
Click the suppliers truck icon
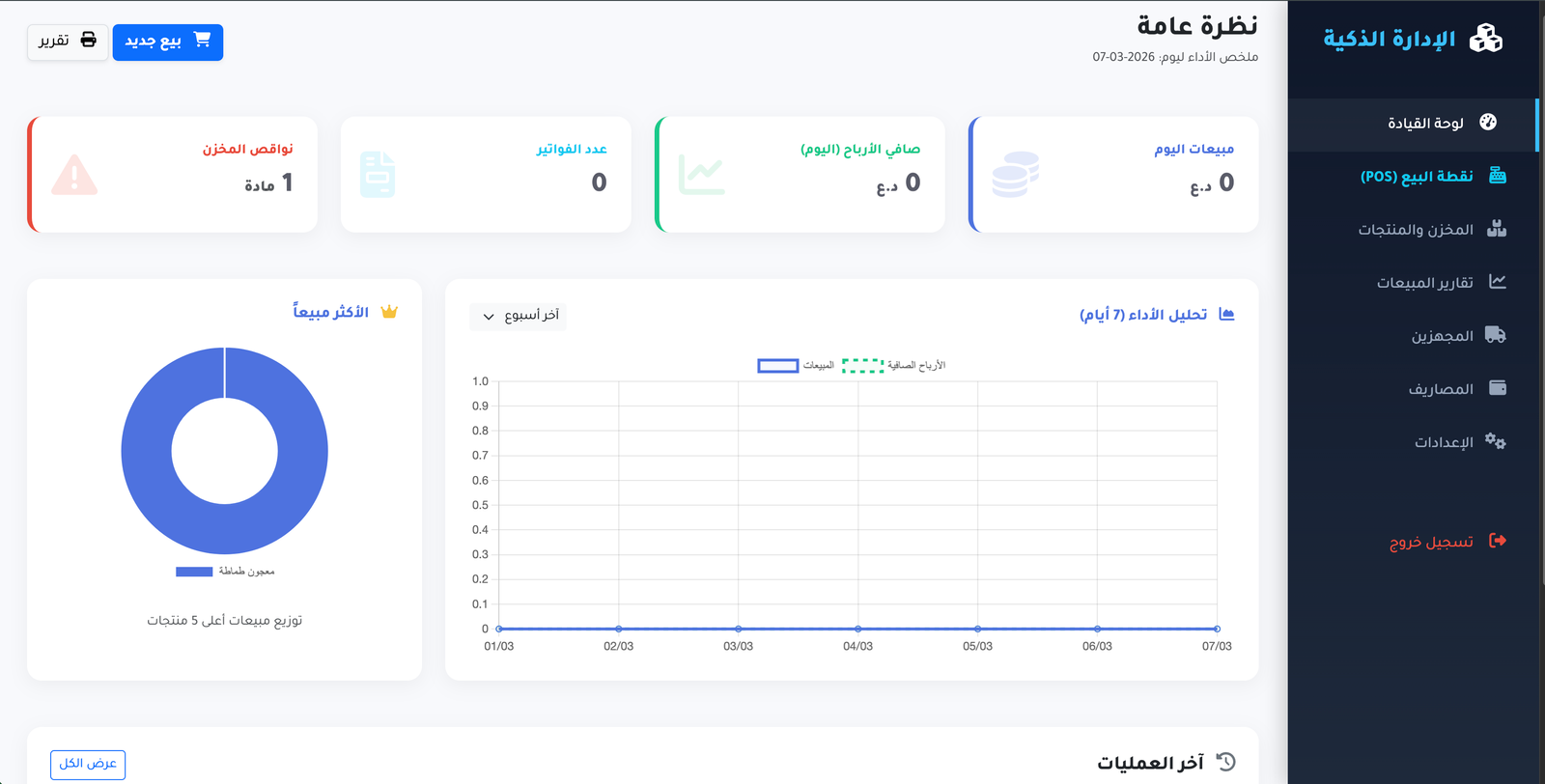(x=1496, y=335)
